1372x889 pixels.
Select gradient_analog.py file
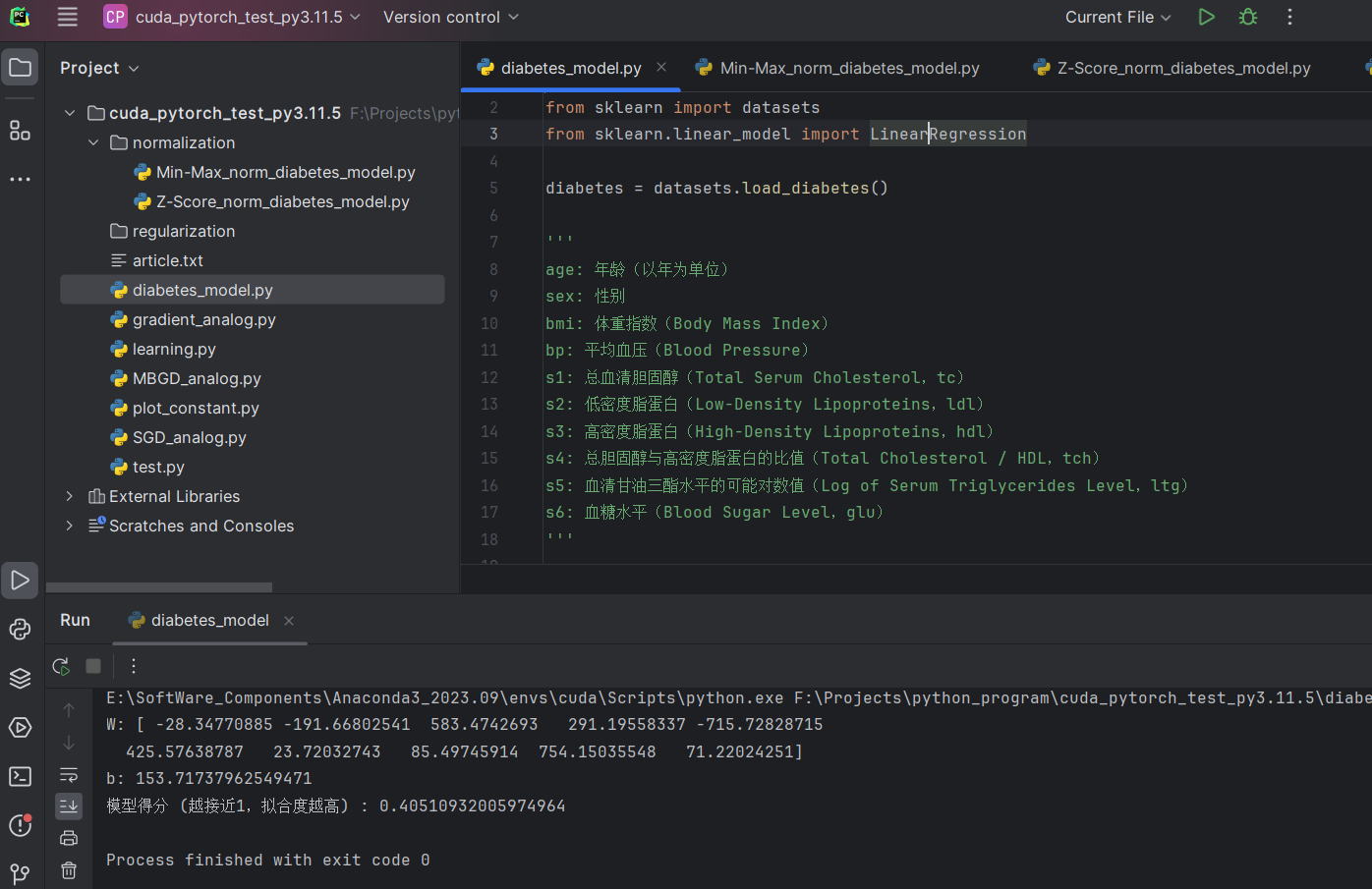pos(193,319)
